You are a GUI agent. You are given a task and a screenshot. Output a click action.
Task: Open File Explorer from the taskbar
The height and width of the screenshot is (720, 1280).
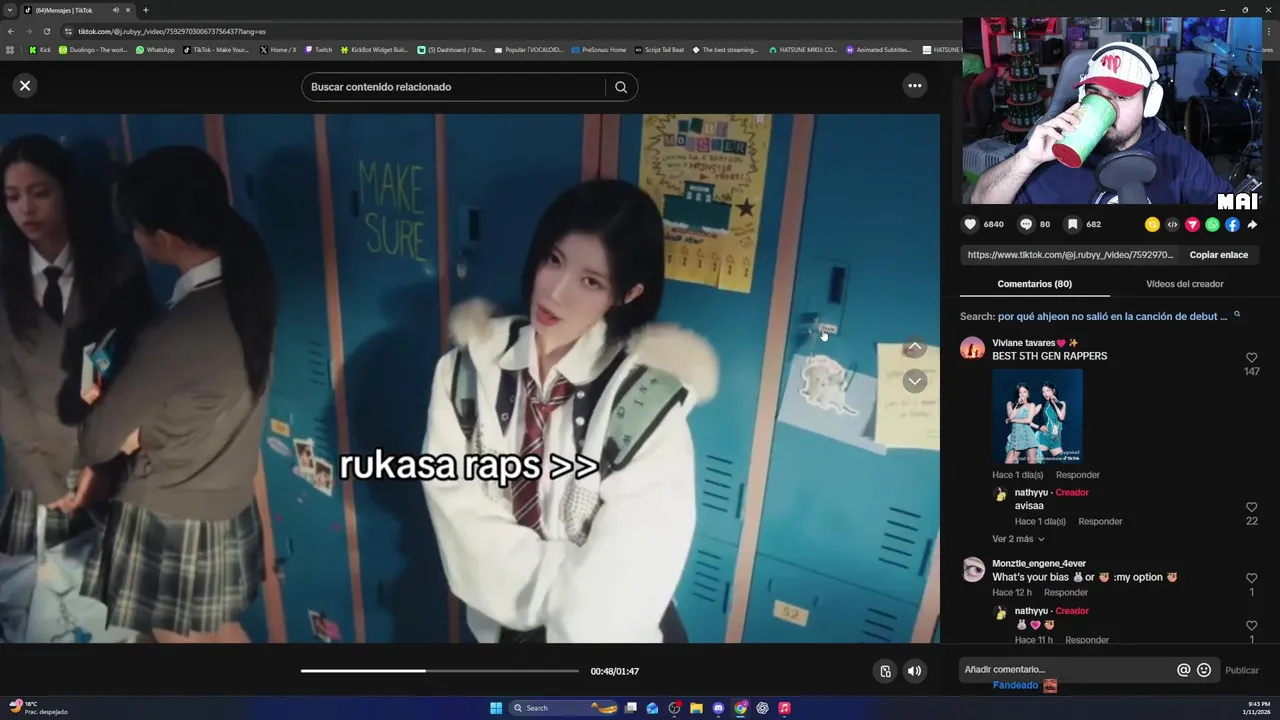[x=696, y=708]
